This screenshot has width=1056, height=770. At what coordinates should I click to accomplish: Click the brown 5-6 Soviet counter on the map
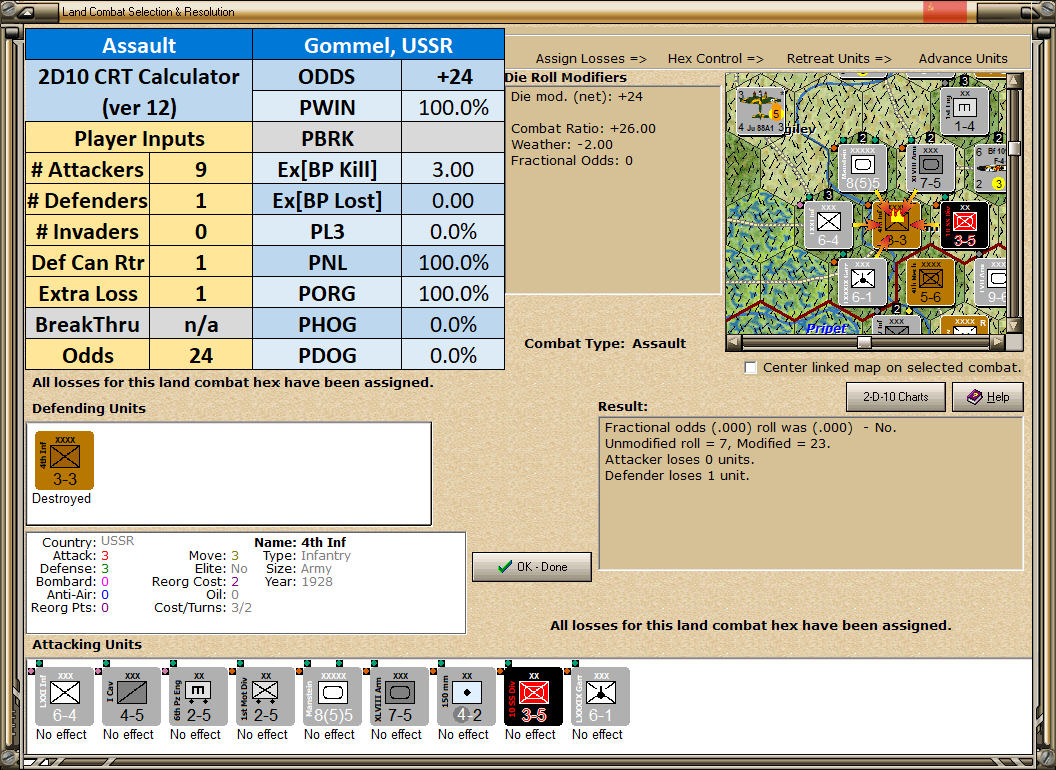[x=930, y=282]
